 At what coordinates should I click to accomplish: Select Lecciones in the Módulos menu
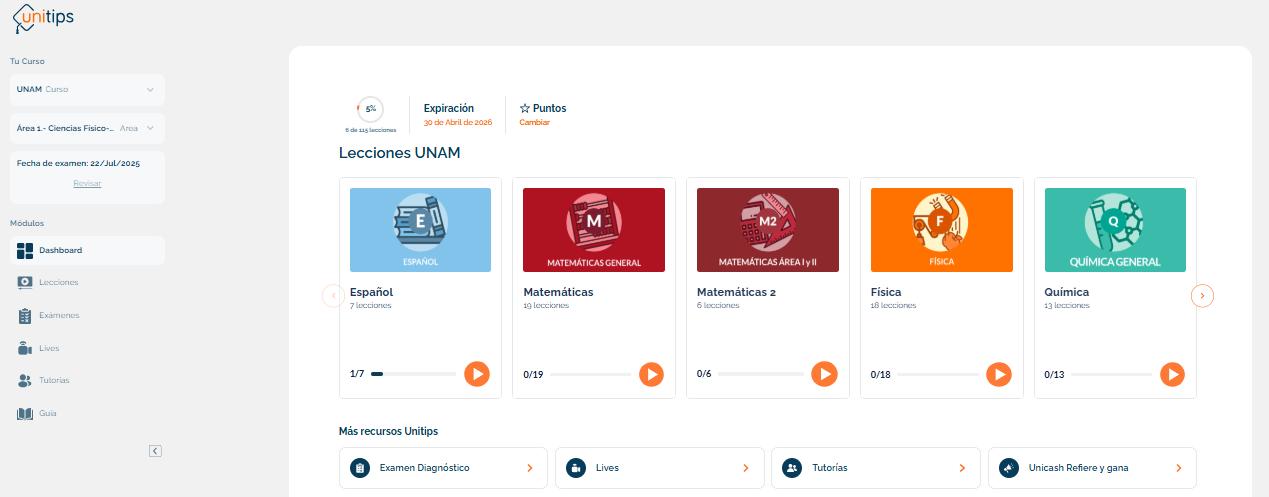[87, 282]
